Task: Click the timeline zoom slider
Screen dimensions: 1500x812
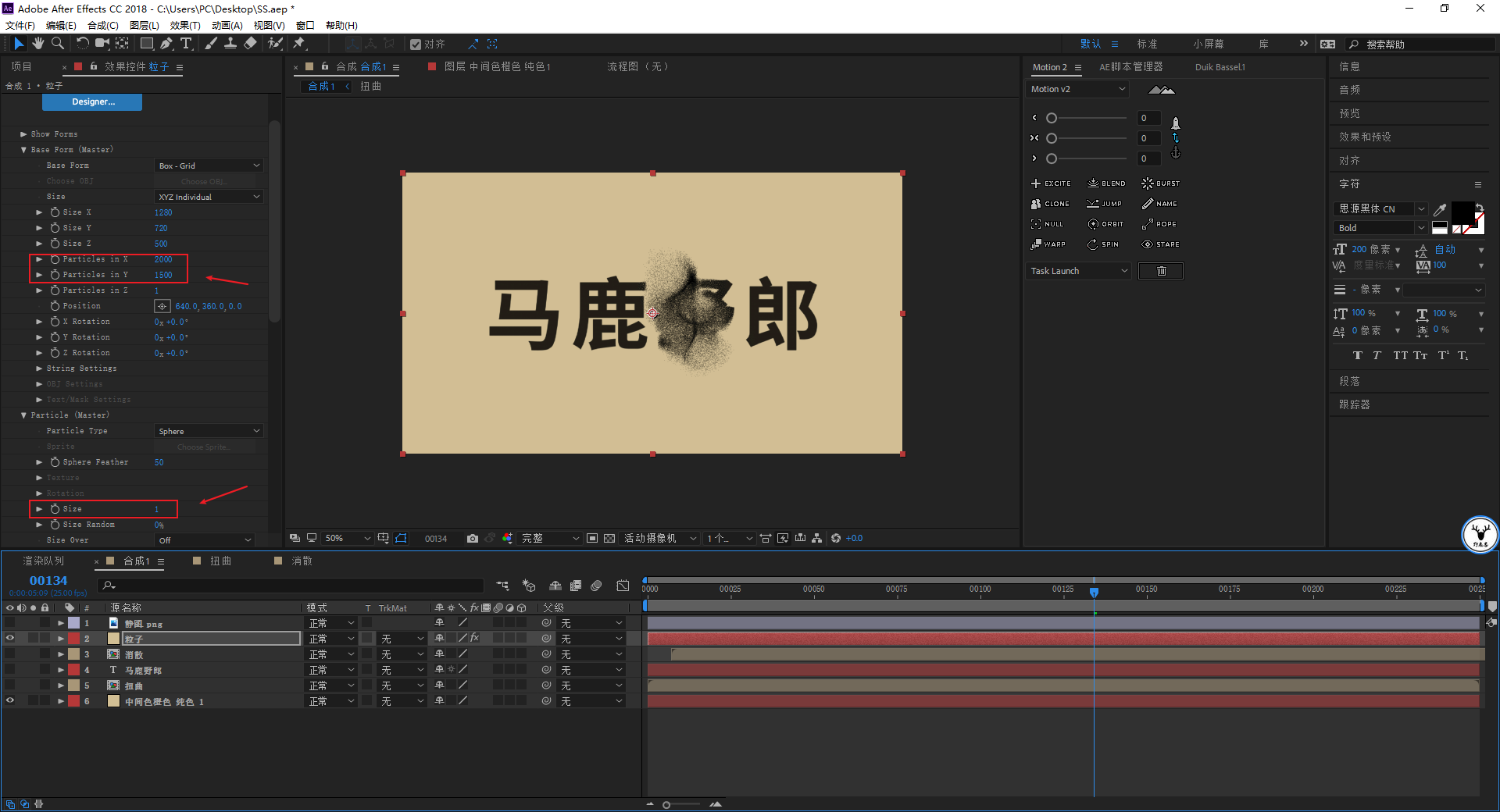Action: pyautogui.click(x=681, y=804)
